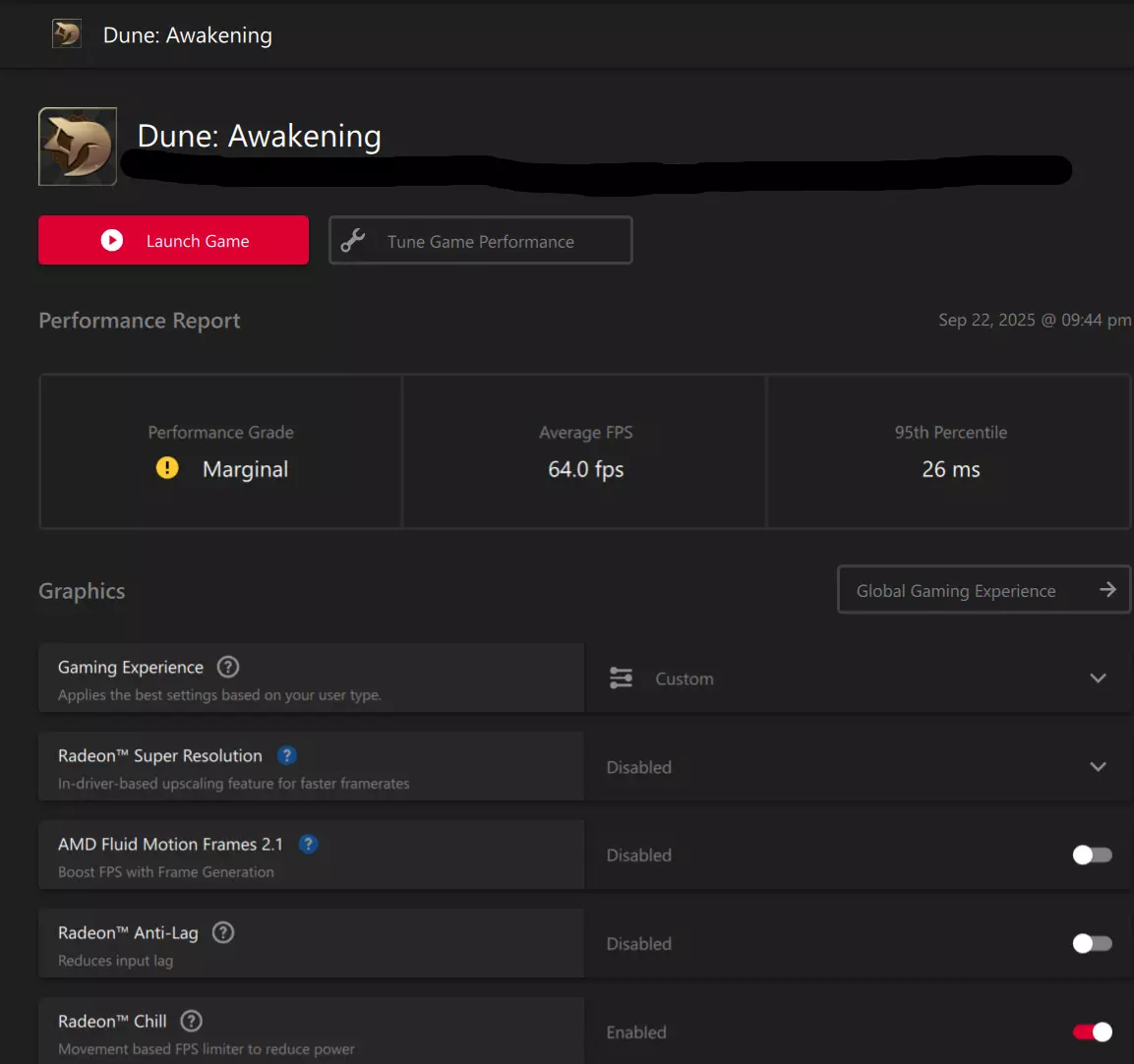Click the Radeon Anti-Lag Disabled status text
1134x1064 pixels.
(638, 944)
